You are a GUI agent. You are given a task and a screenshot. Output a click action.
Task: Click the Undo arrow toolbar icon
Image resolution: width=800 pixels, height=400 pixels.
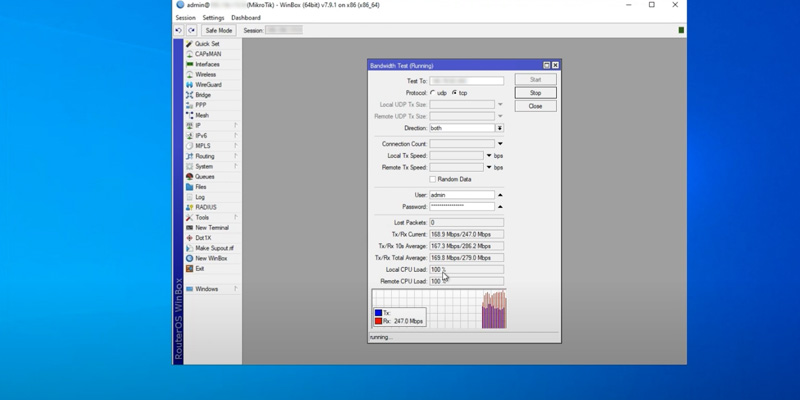pos(178,30)
